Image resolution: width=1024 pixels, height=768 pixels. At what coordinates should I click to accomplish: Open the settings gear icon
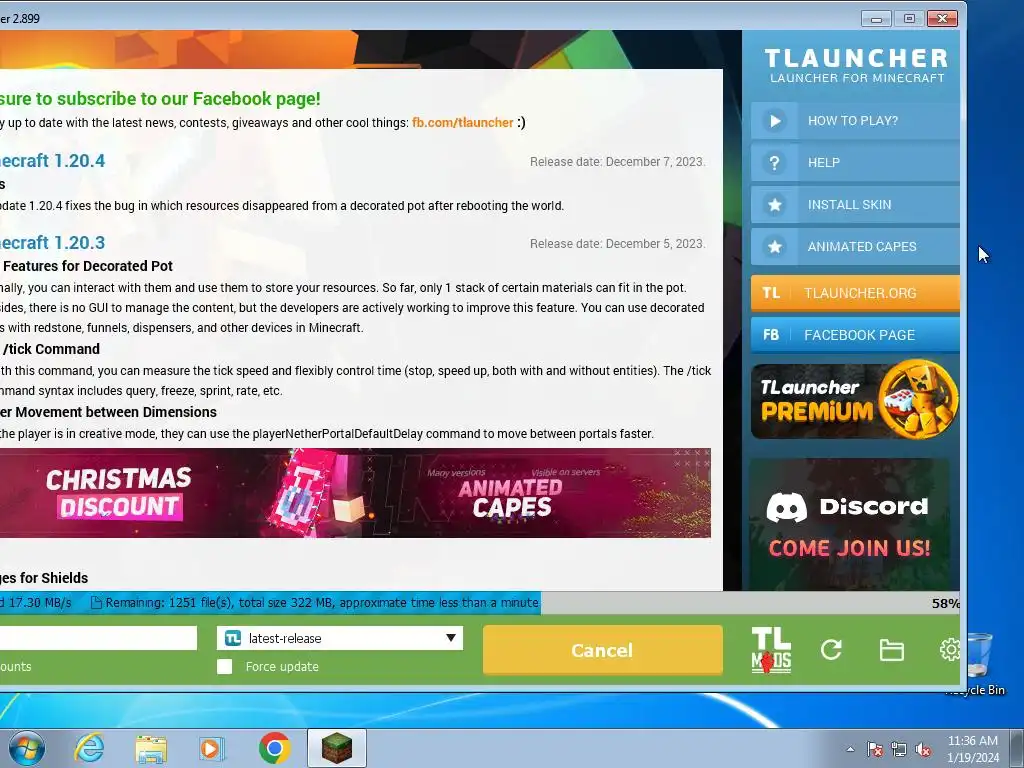tap(950, 649)
